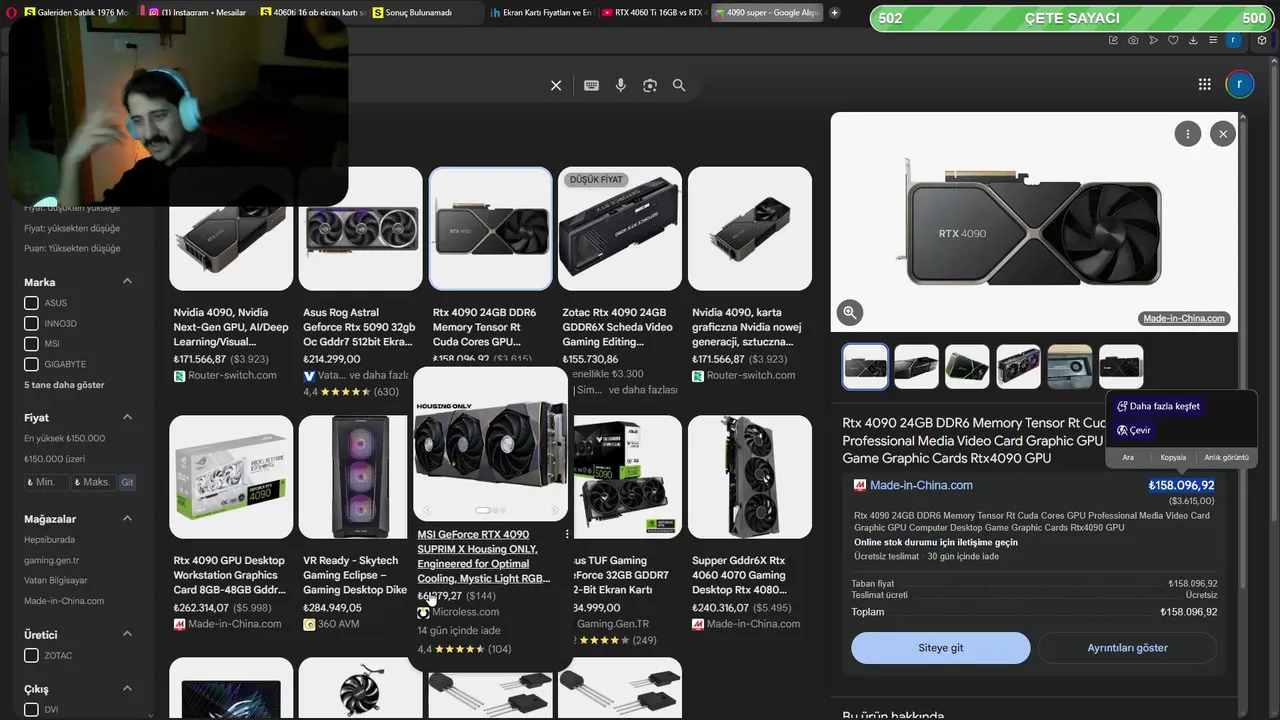Screen dimensions: 1280x720
Task: Click Kopyala in selection popup
Action: click(1173, 457)
